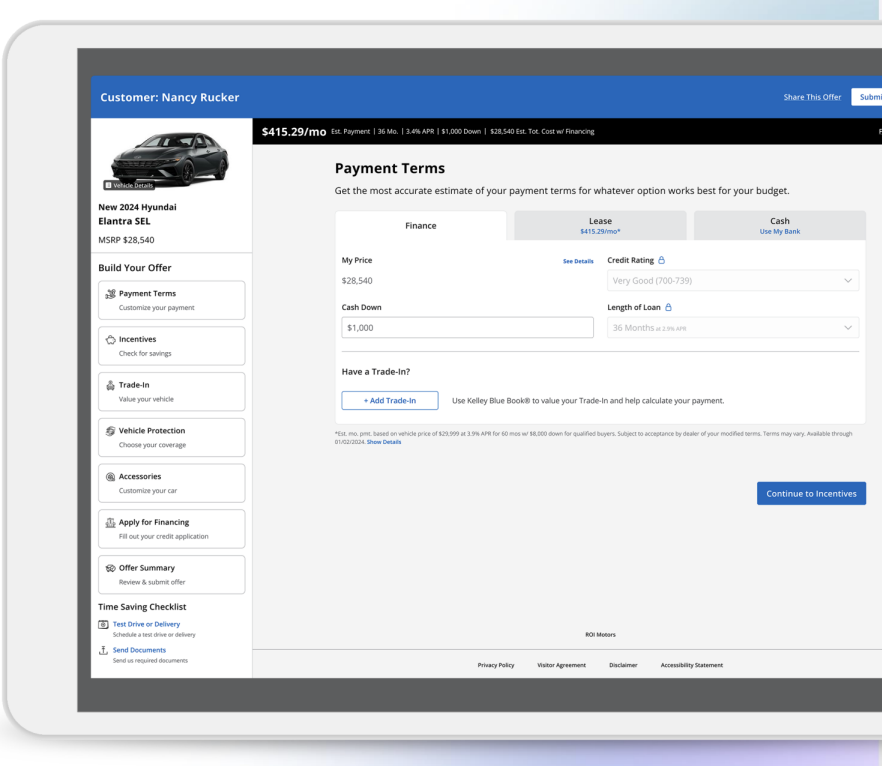Switch to the Cash tab

click(x=780, y=226)
